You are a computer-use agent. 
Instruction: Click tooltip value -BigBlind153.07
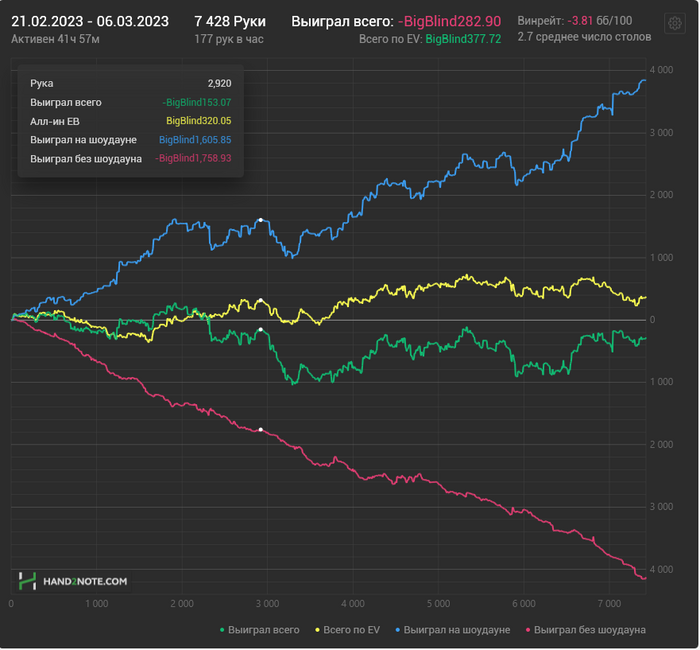click(196, 102)
